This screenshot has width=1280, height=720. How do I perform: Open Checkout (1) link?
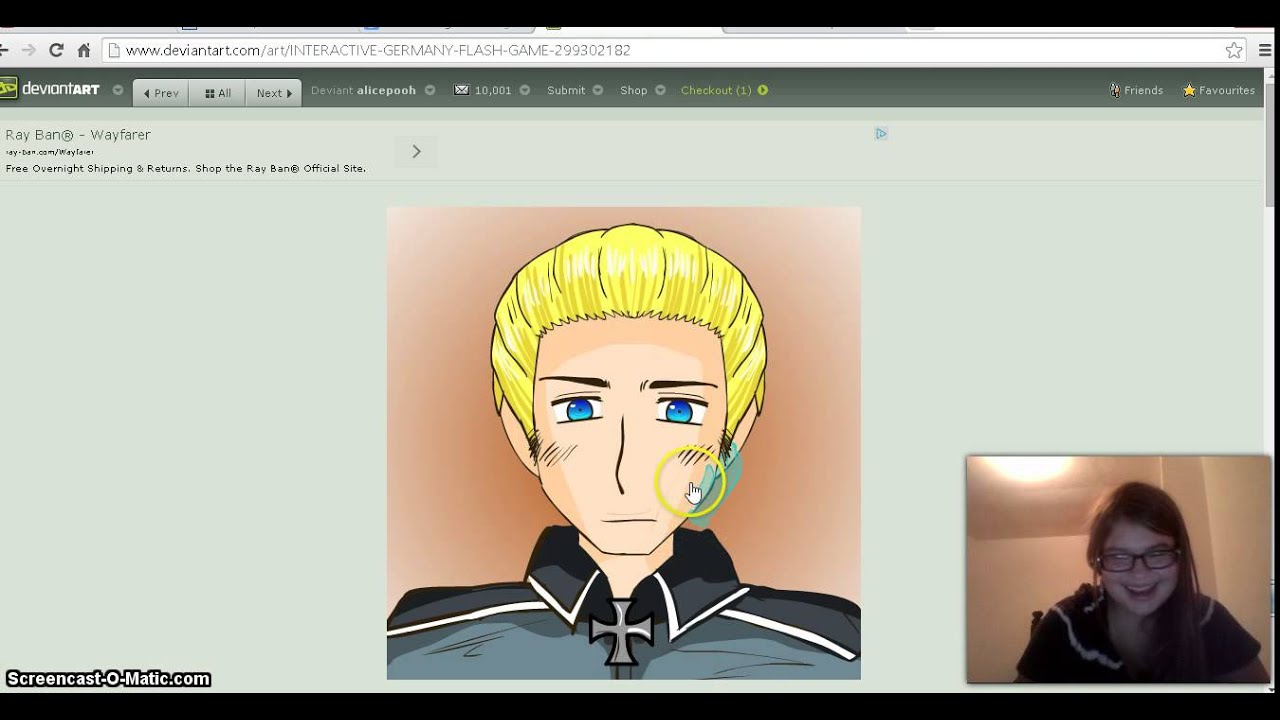pyautogui.click(x=716, y=90)
